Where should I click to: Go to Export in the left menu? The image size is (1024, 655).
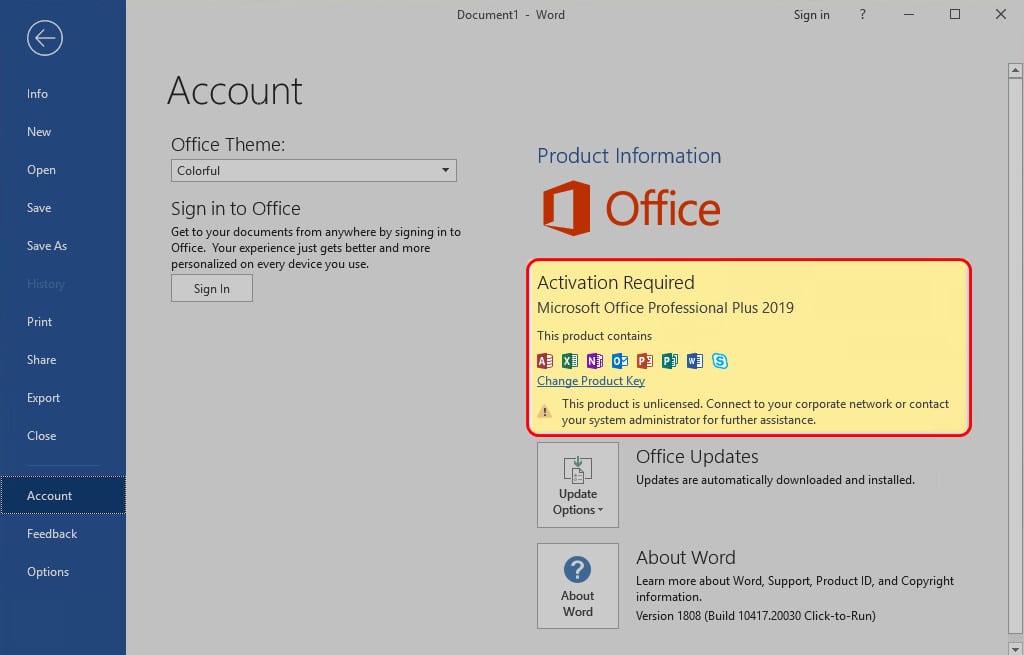coord(43,398)
